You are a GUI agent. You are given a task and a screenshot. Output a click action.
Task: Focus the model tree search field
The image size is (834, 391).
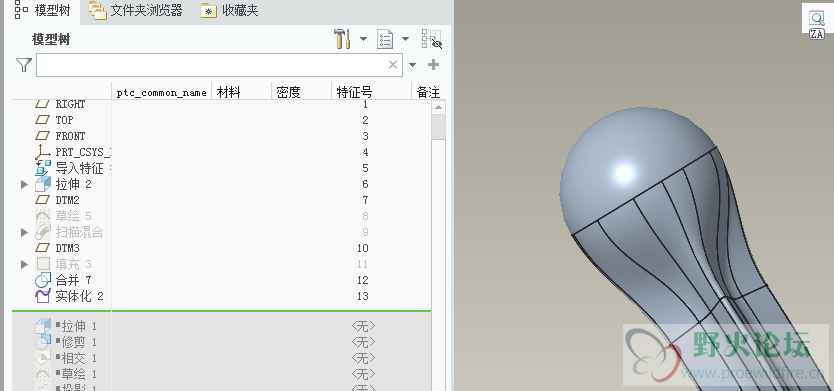(x=219, y=65)
